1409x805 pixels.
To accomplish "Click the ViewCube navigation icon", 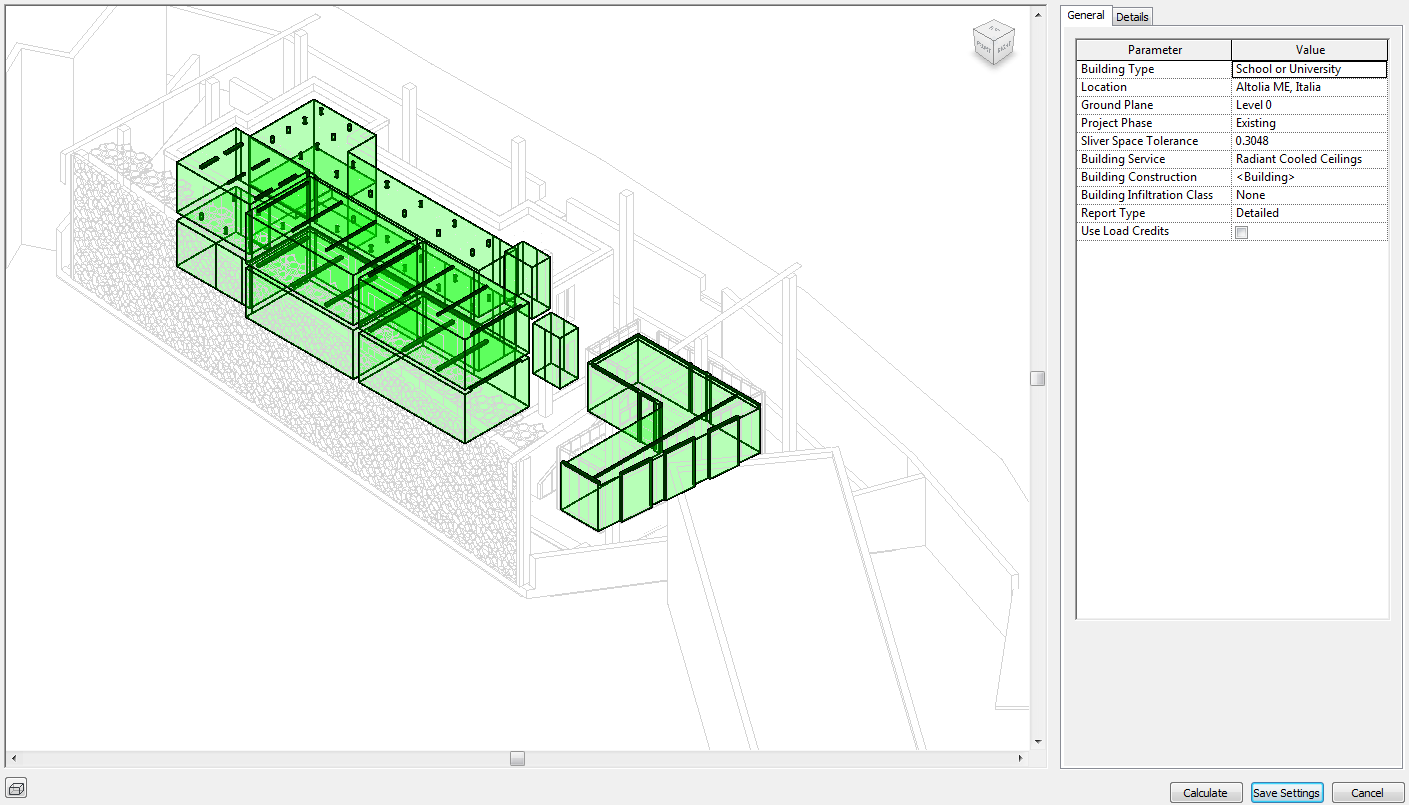I will (x=993, y=45).
